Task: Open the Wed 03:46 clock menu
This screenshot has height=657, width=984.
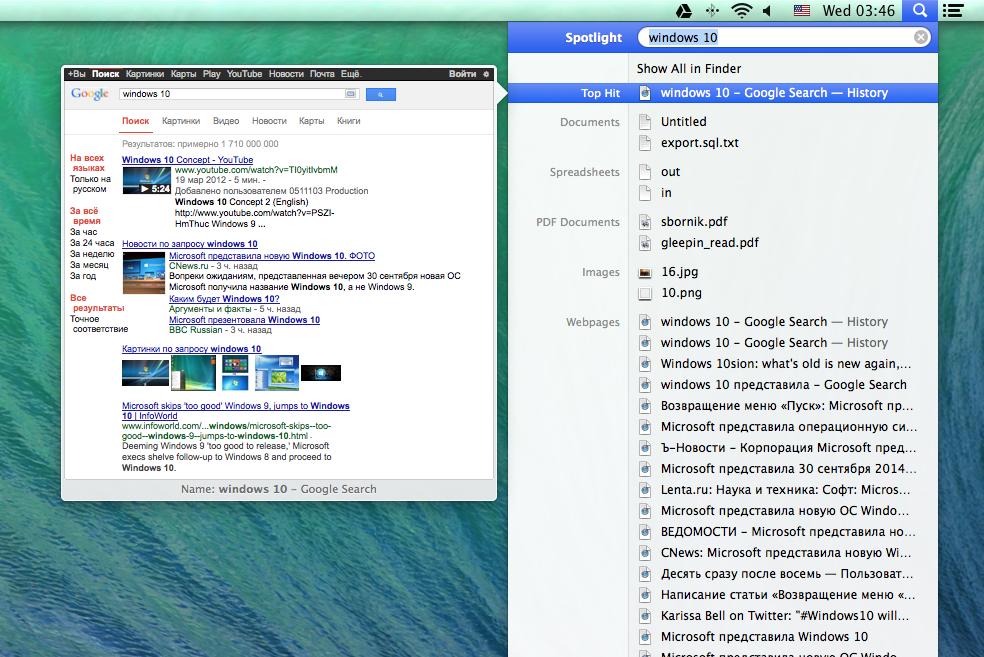Action: (x=859, y=11)
